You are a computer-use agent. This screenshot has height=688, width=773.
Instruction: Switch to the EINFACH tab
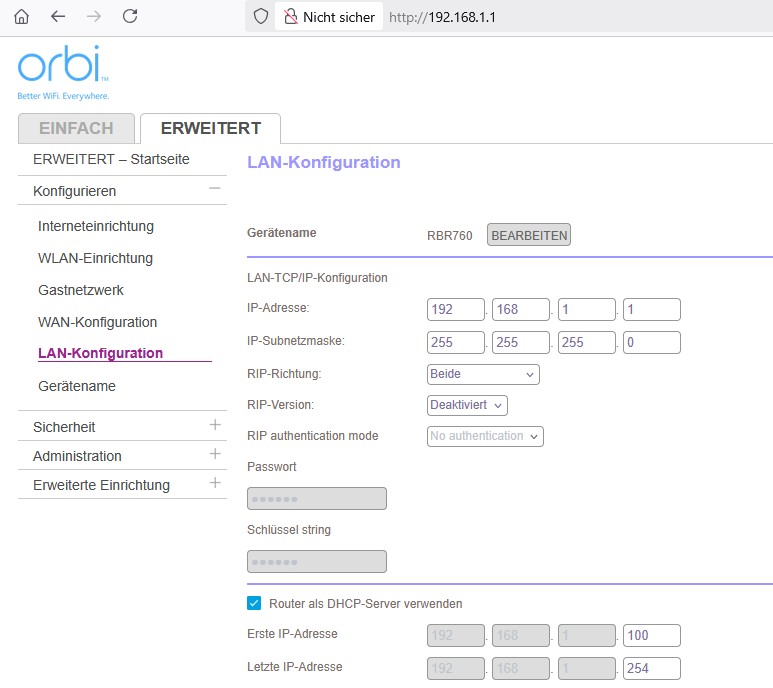pyautogui.click(x=76, y=128)
